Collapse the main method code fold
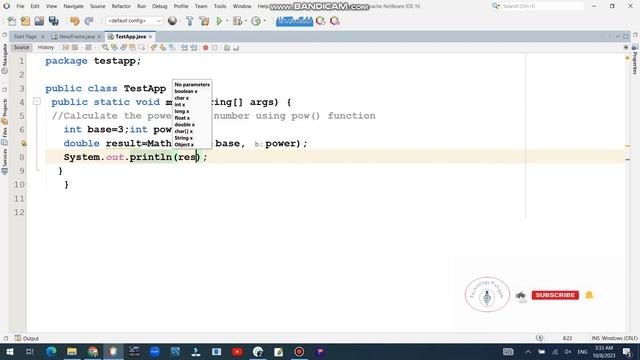 point(37,101)
